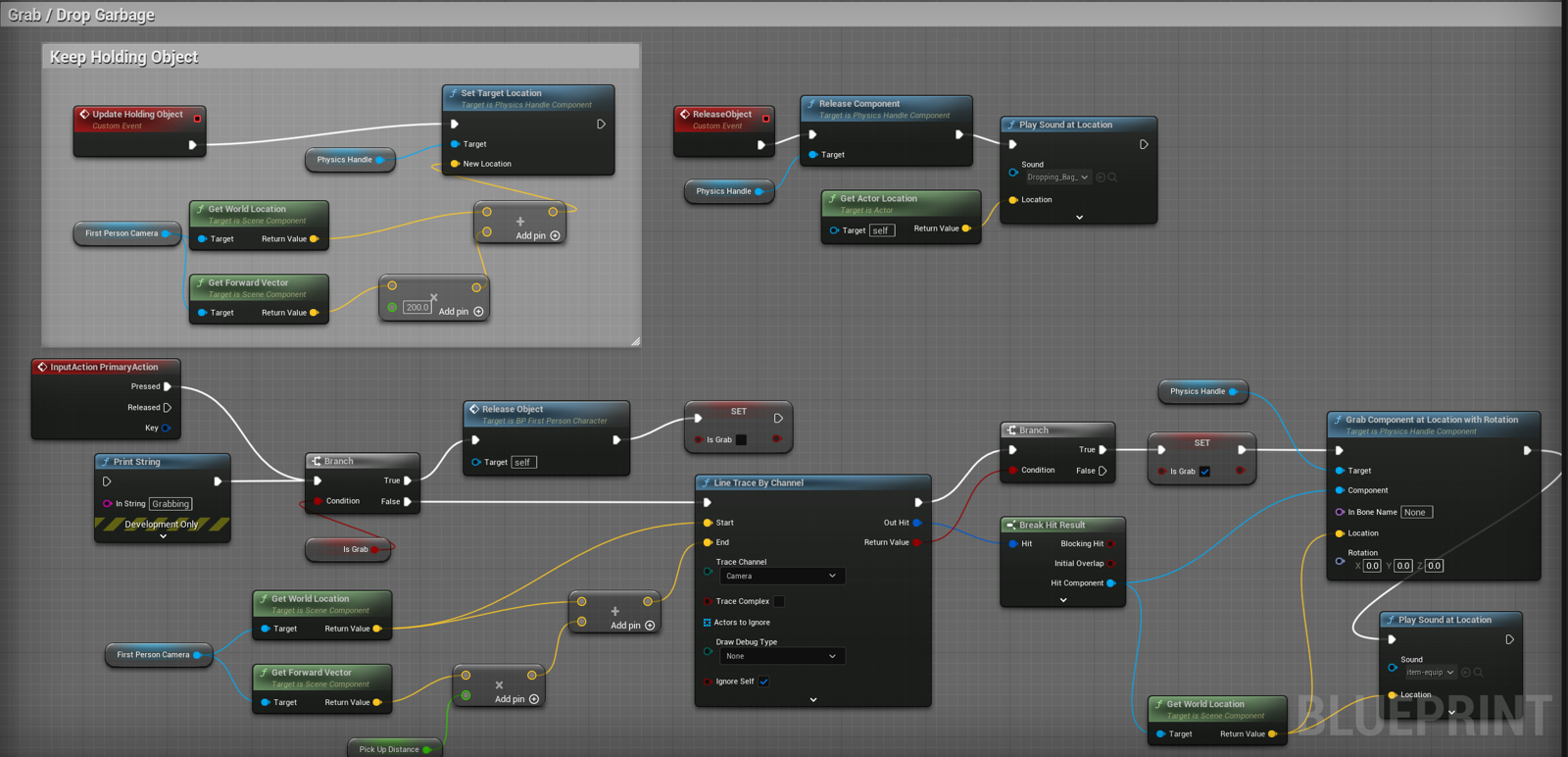Click the Print String exec output pin
Screen dimensions: 1568x757
pyautogui.click(x=218, y=481)
